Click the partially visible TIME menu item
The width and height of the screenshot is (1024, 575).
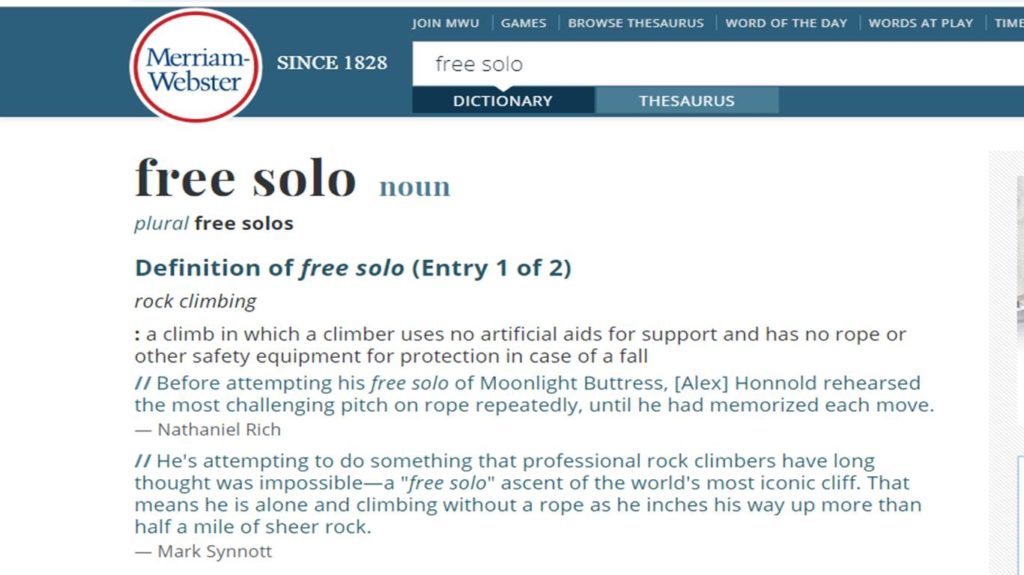(x=1008, y=23)
